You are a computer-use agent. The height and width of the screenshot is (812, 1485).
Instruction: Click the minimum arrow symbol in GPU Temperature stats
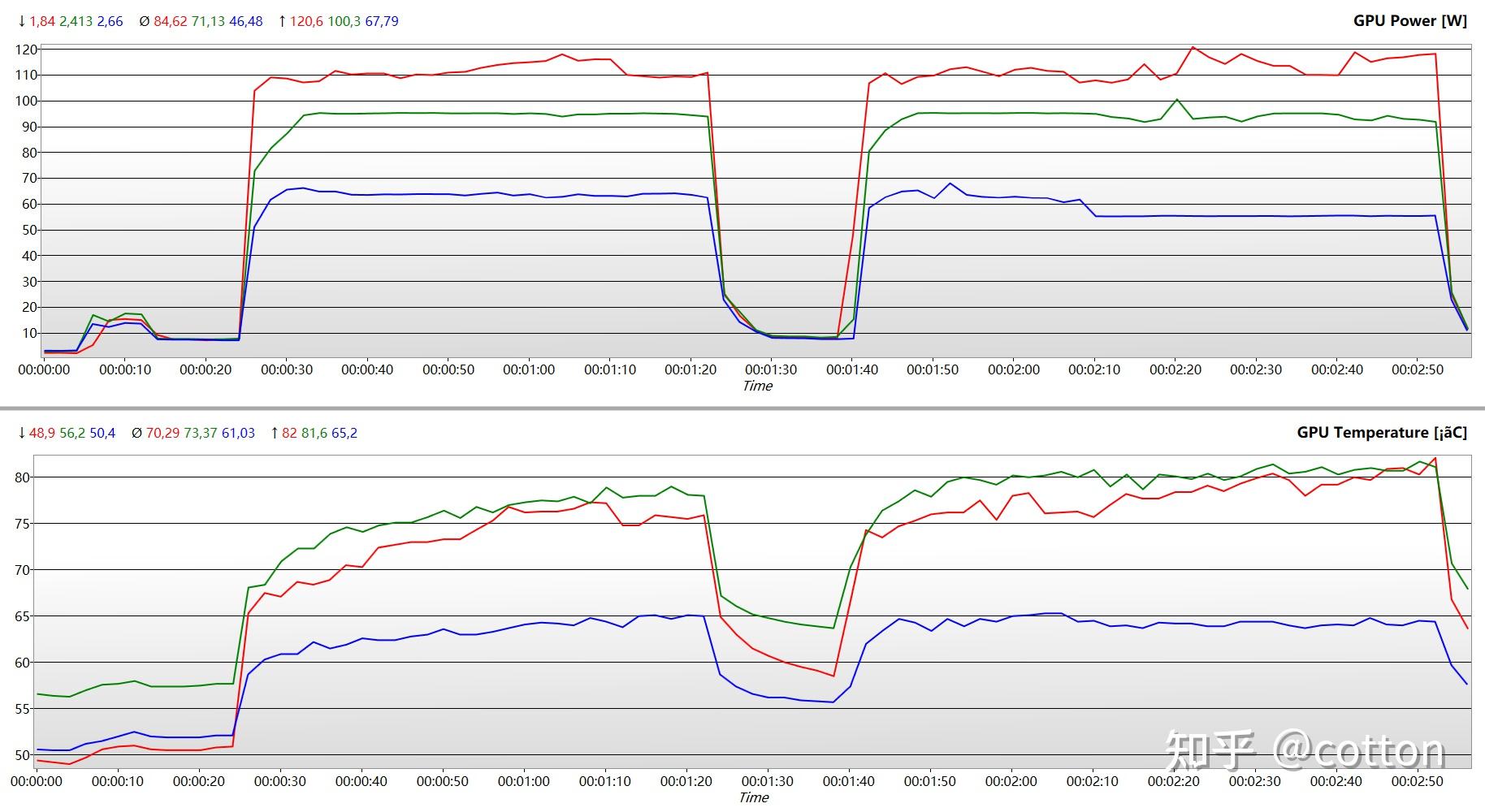click(22, 434)
